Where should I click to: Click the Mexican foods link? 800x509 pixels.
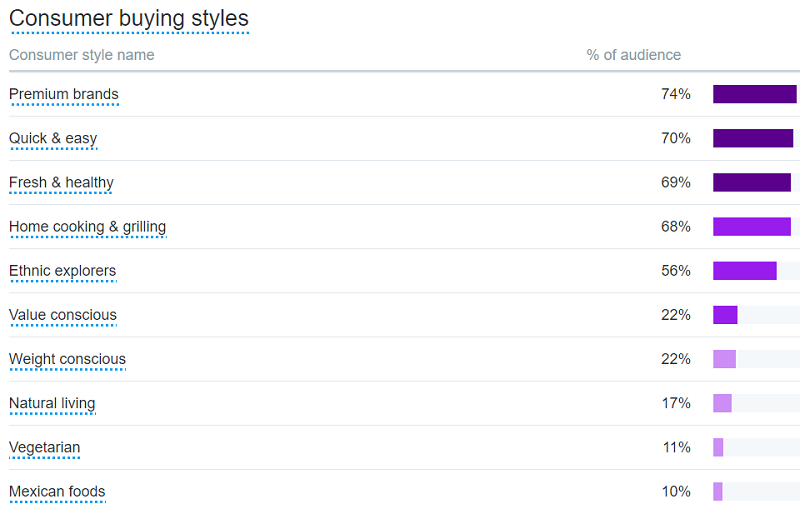pyautogui.click(x=57, y=491)
